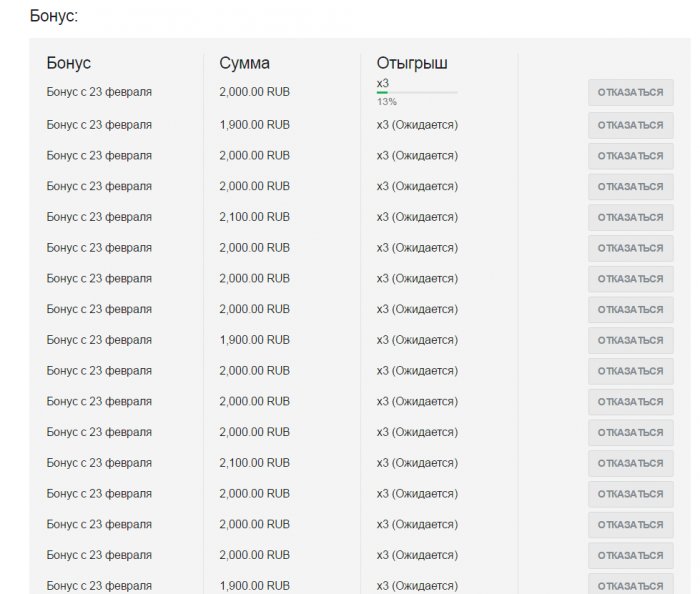This screenshot has height=594, width=700.
Task: Click x3 (Ожидается) in the thirteenth row
Action: 417,463
